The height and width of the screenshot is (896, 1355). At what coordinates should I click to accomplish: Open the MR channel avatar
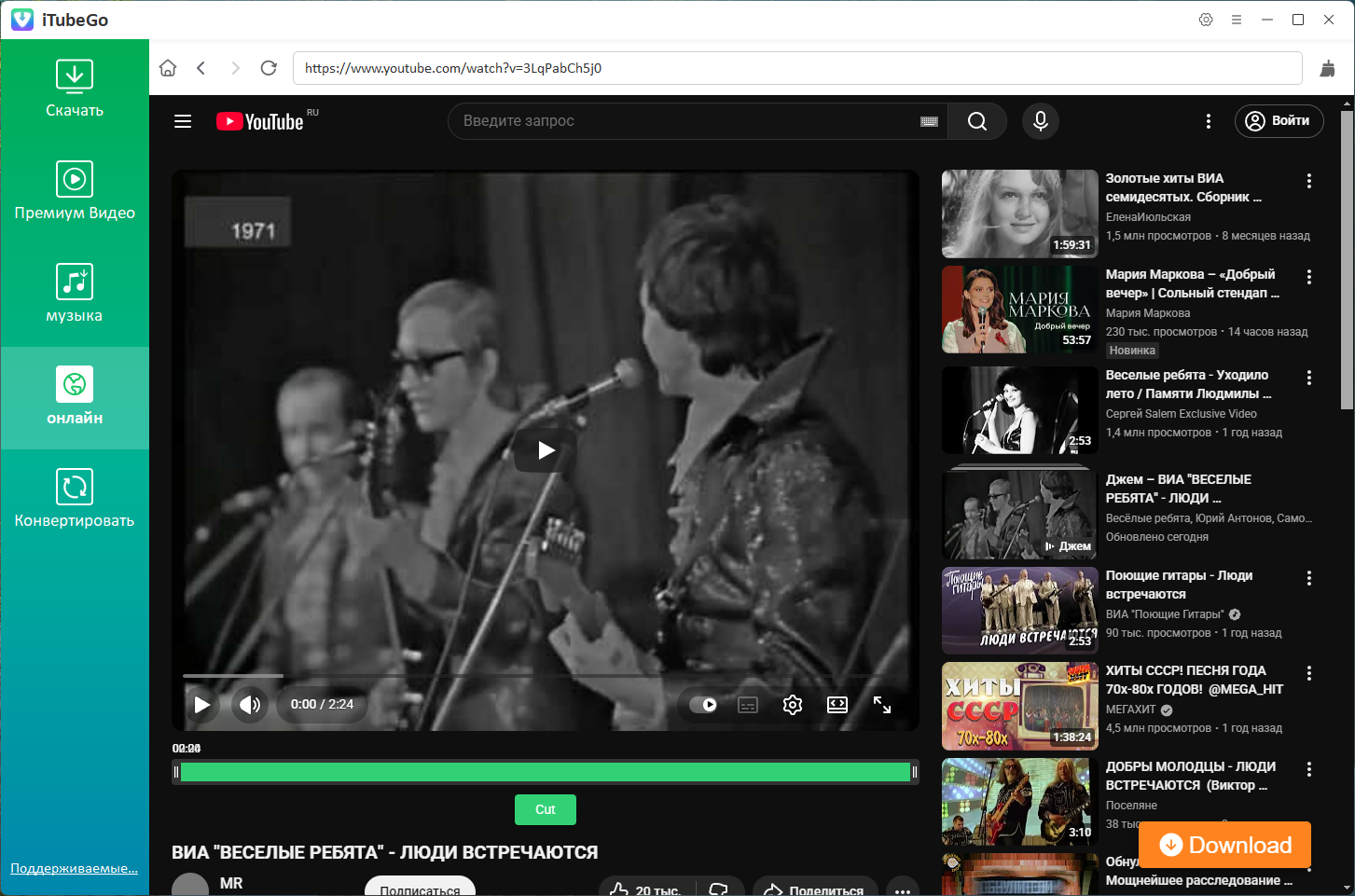click(x=190, y=885)
